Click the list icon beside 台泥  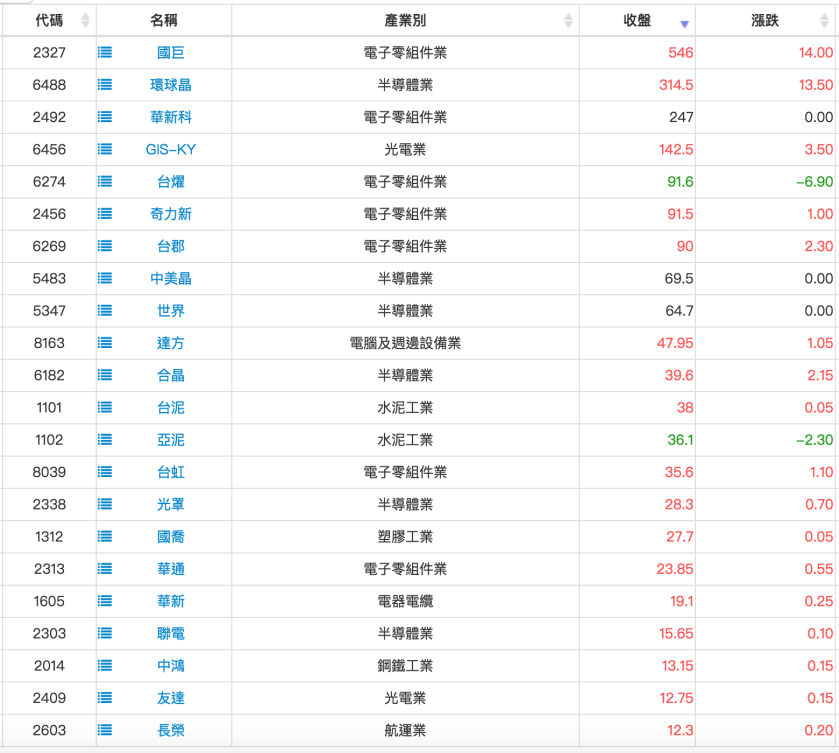[105, 407]
